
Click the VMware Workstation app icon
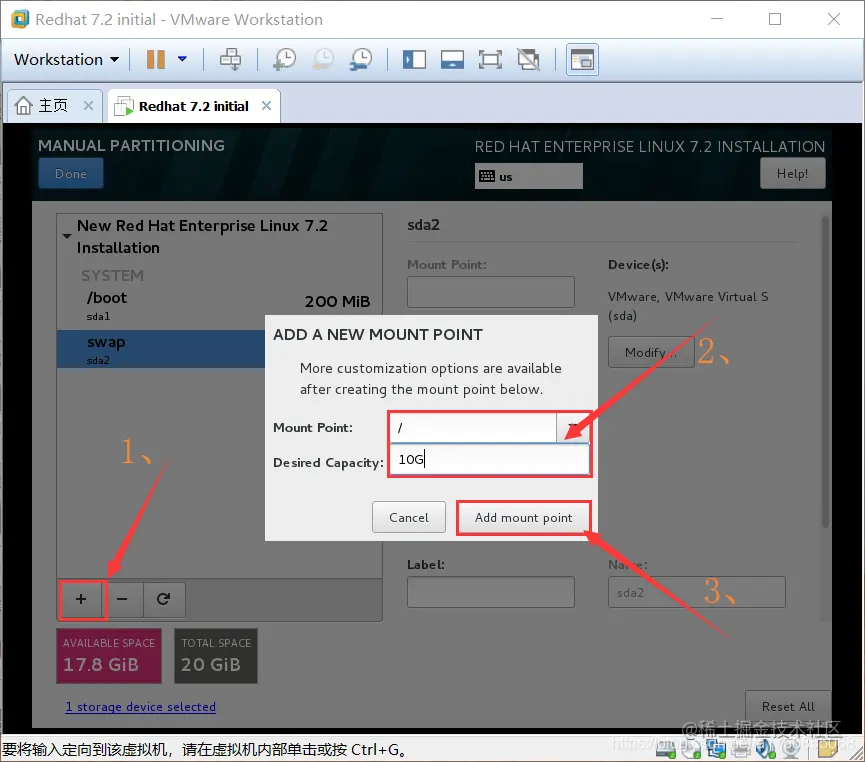point(20,19)
